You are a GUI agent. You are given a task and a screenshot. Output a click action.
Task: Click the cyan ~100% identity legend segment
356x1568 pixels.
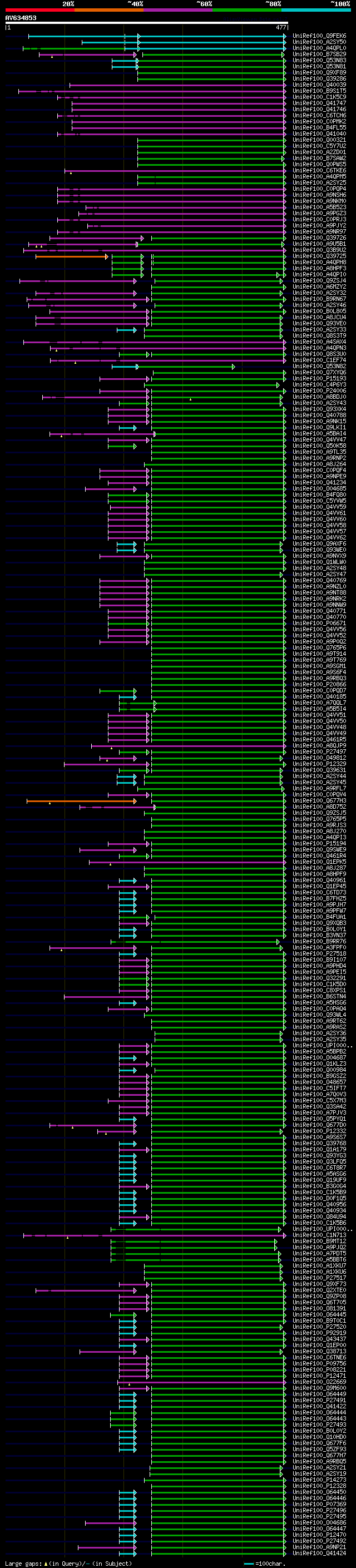[x=316, y=10]
